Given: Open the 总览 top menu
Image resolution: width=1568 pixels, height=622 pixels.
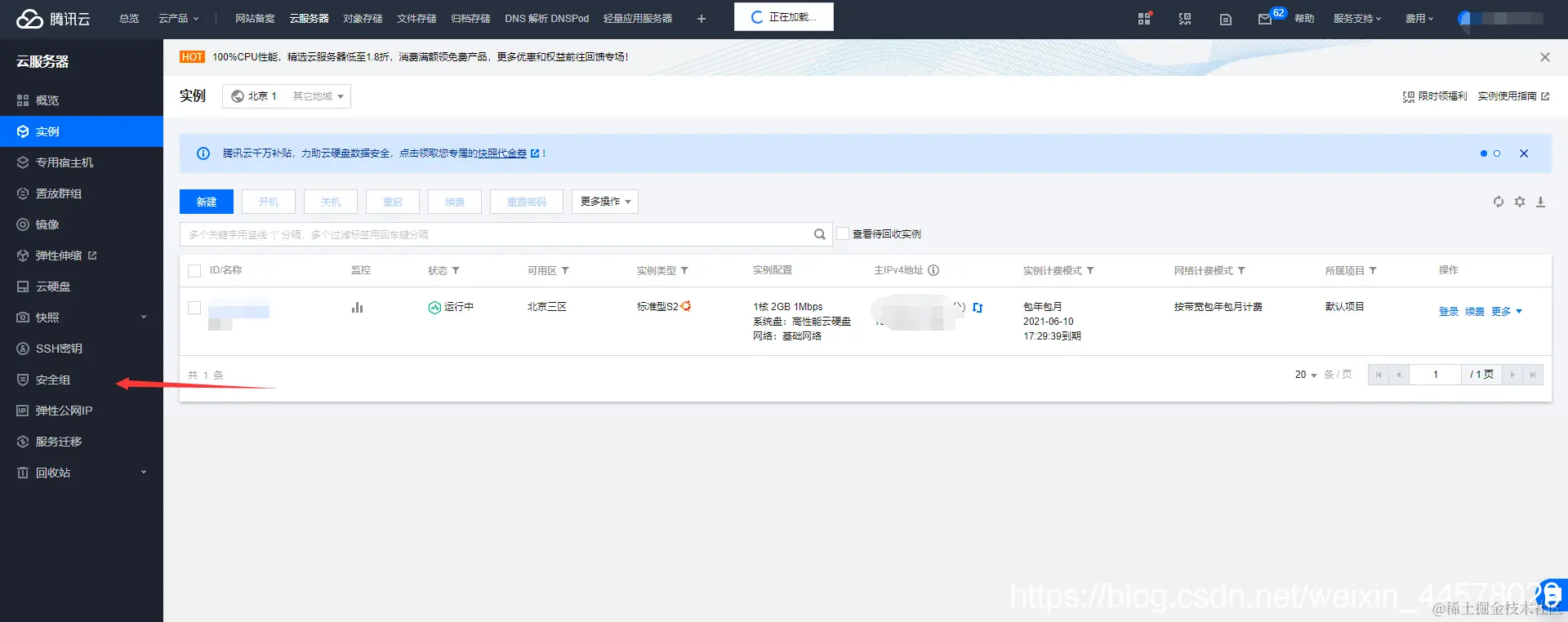Looking at the screenshot, I should point(129,19).
